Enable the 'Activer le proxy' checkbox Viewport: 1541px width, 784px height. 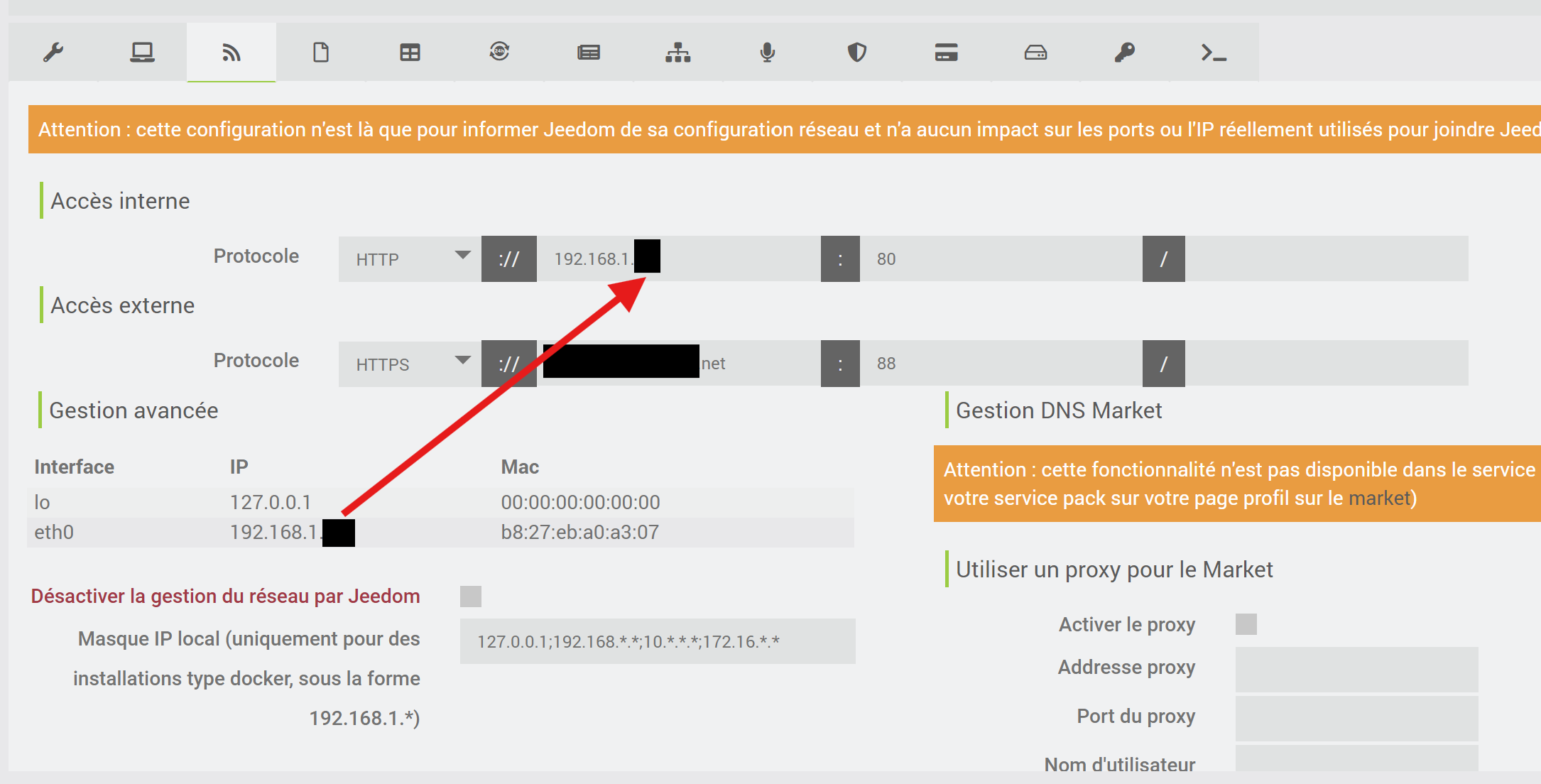(1246, 624)
